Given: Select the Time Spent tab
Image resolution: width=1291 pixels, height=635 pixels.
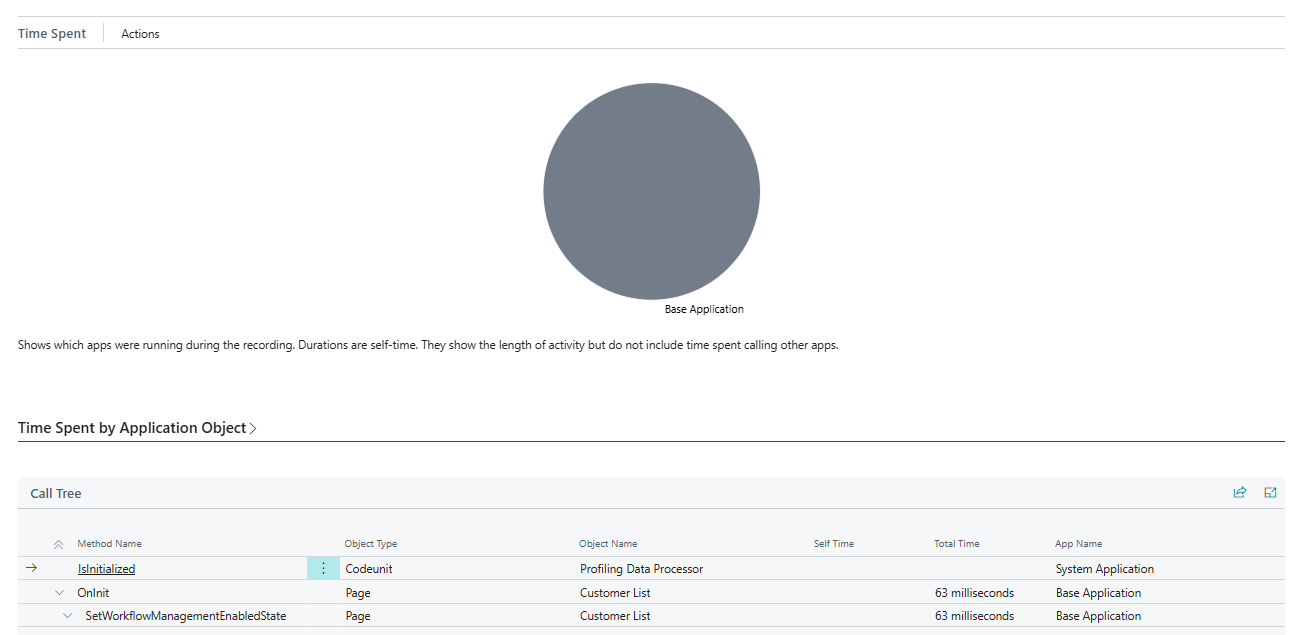Looking at the screenshot, I should (51, 33).
